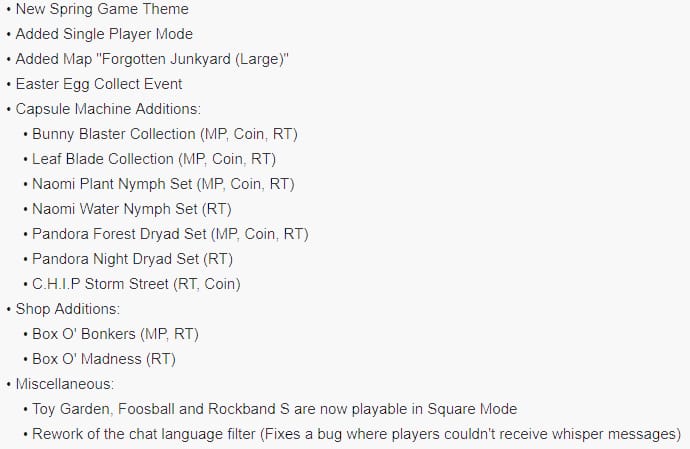Click the "Capsule Machine Additions:" heading
This screenshot has height=449, width=690.
[x=108, y=109]
